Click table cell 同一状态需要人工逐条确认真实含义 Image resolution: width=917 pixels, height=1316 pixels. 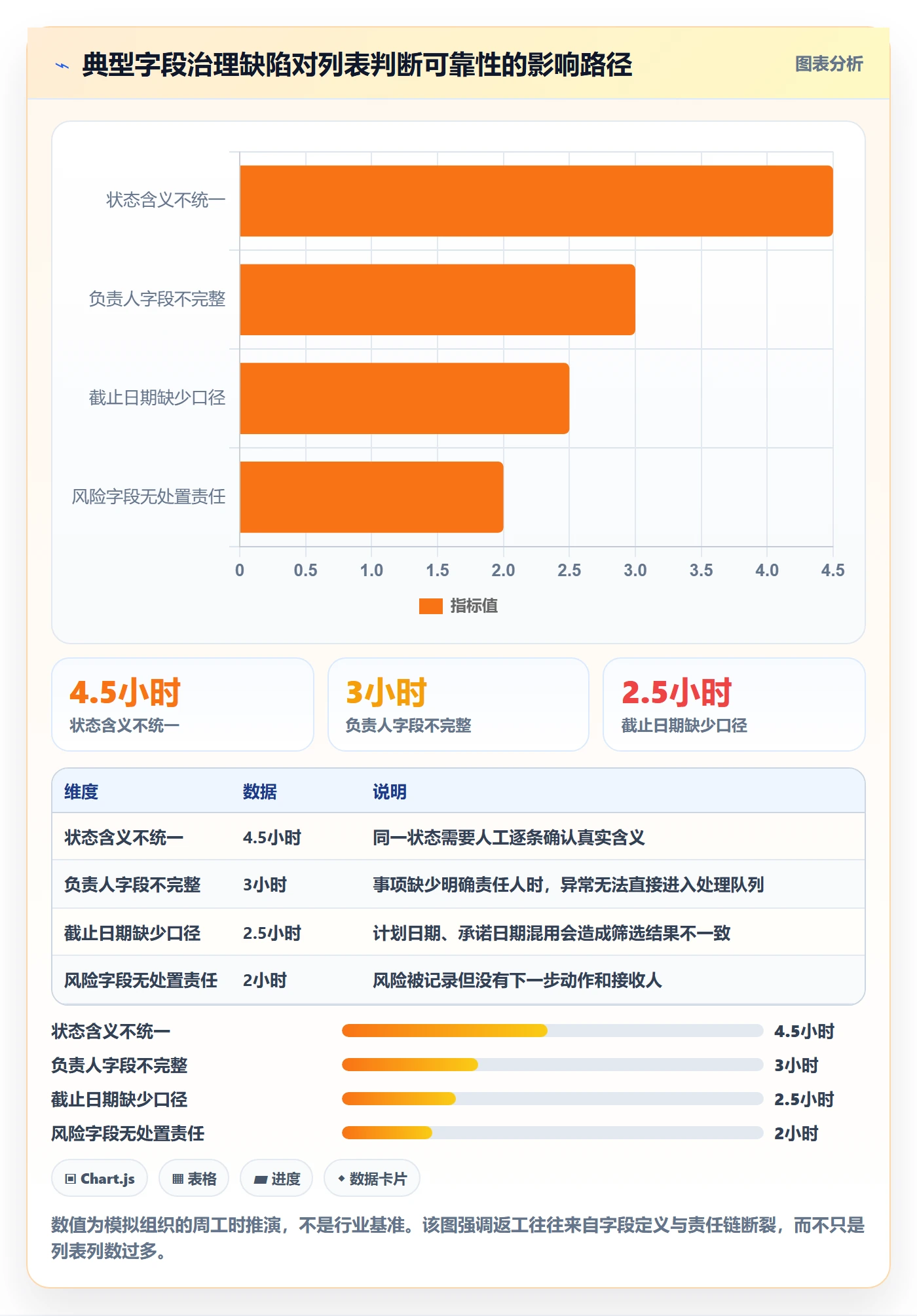coord(509,837)
